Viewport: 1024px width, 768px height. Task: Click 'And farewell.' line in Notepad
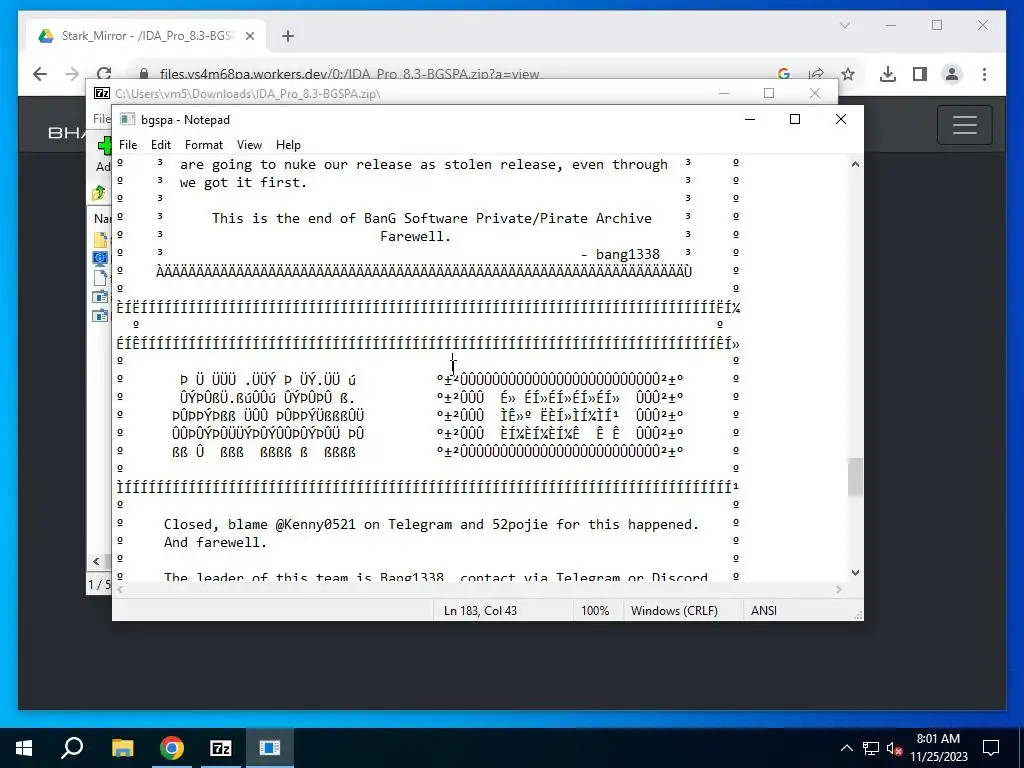point(216,542)
